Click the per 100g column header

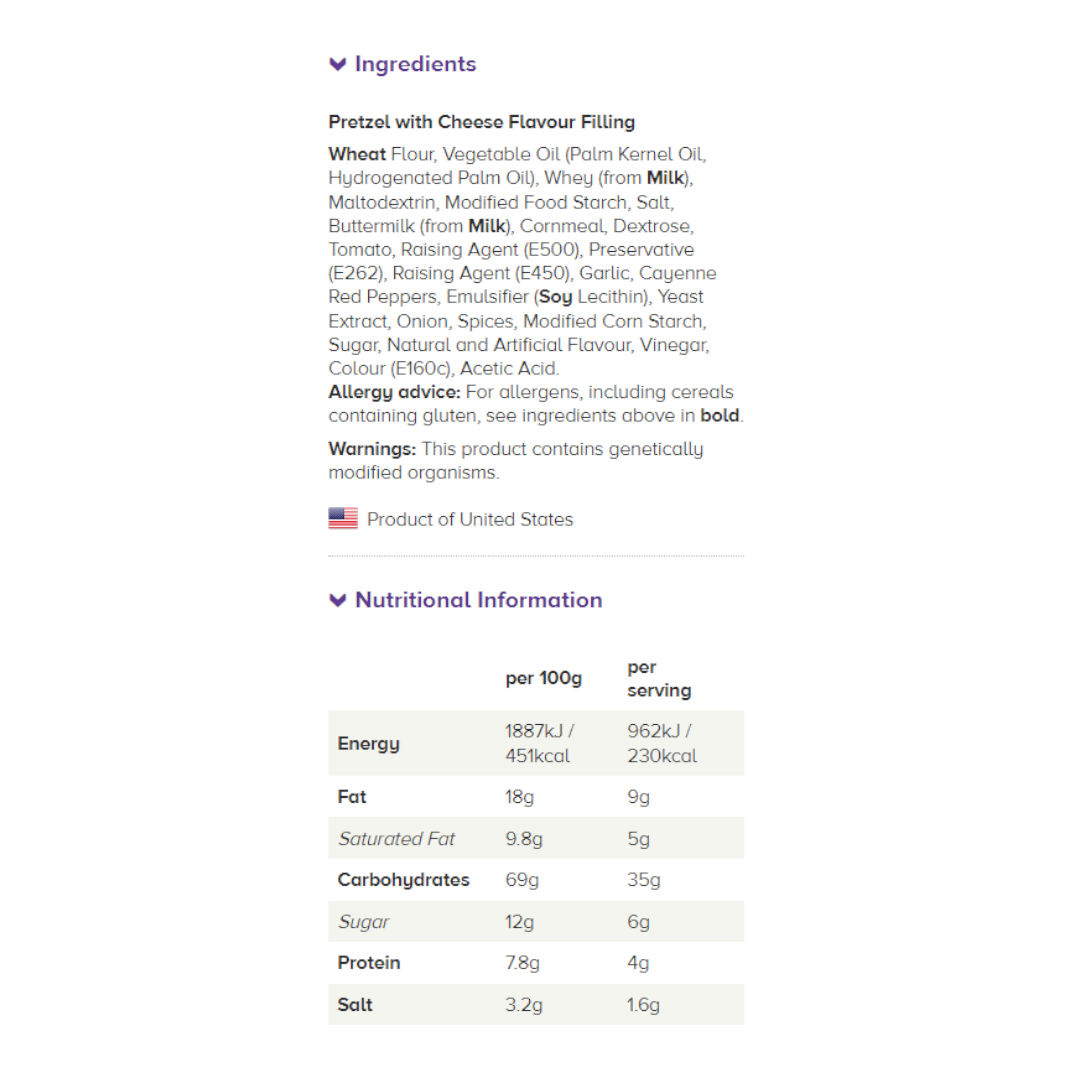click(x=543, y=678)
